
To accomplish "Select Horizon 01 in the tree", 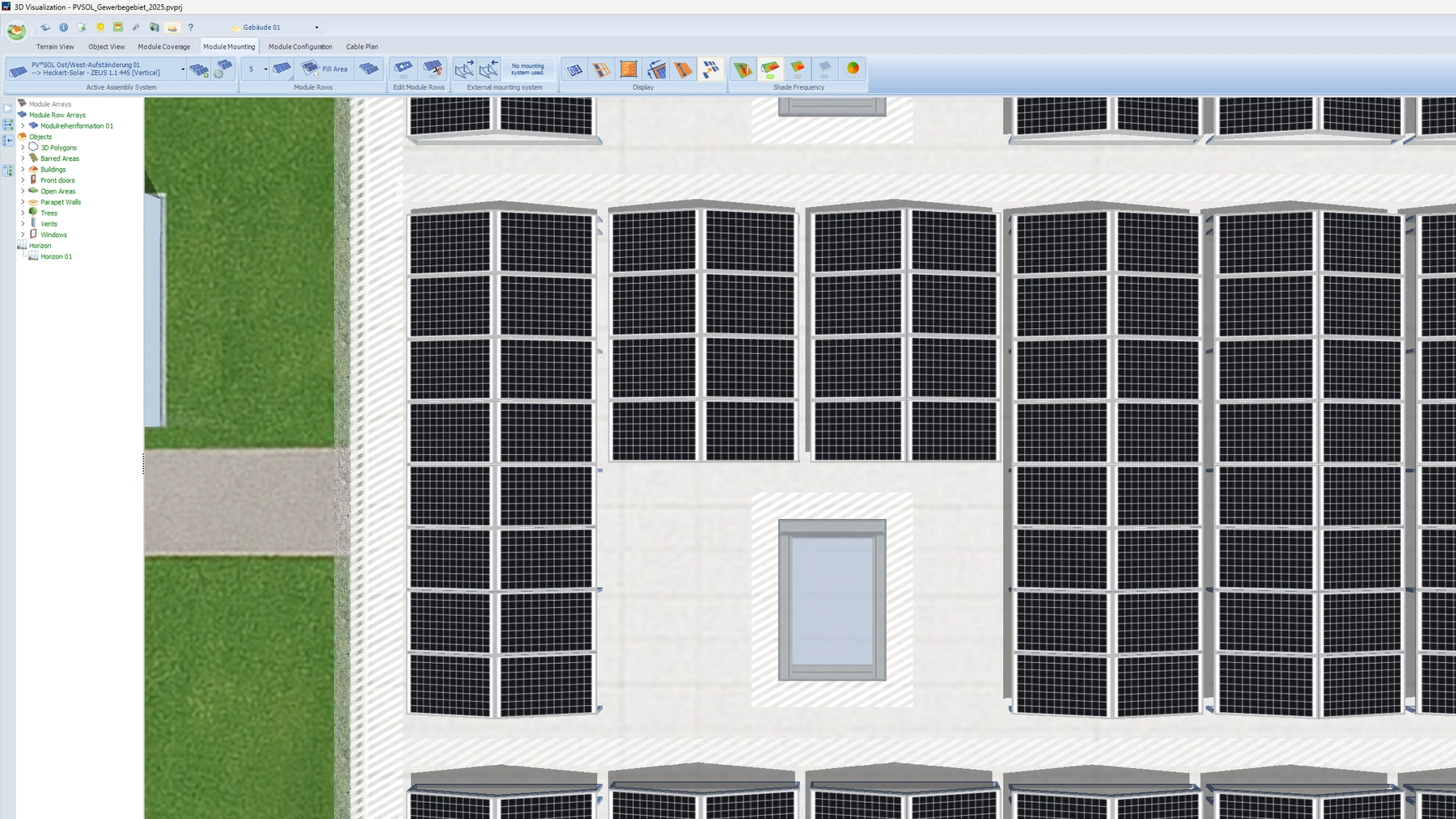I will (56, 256).
